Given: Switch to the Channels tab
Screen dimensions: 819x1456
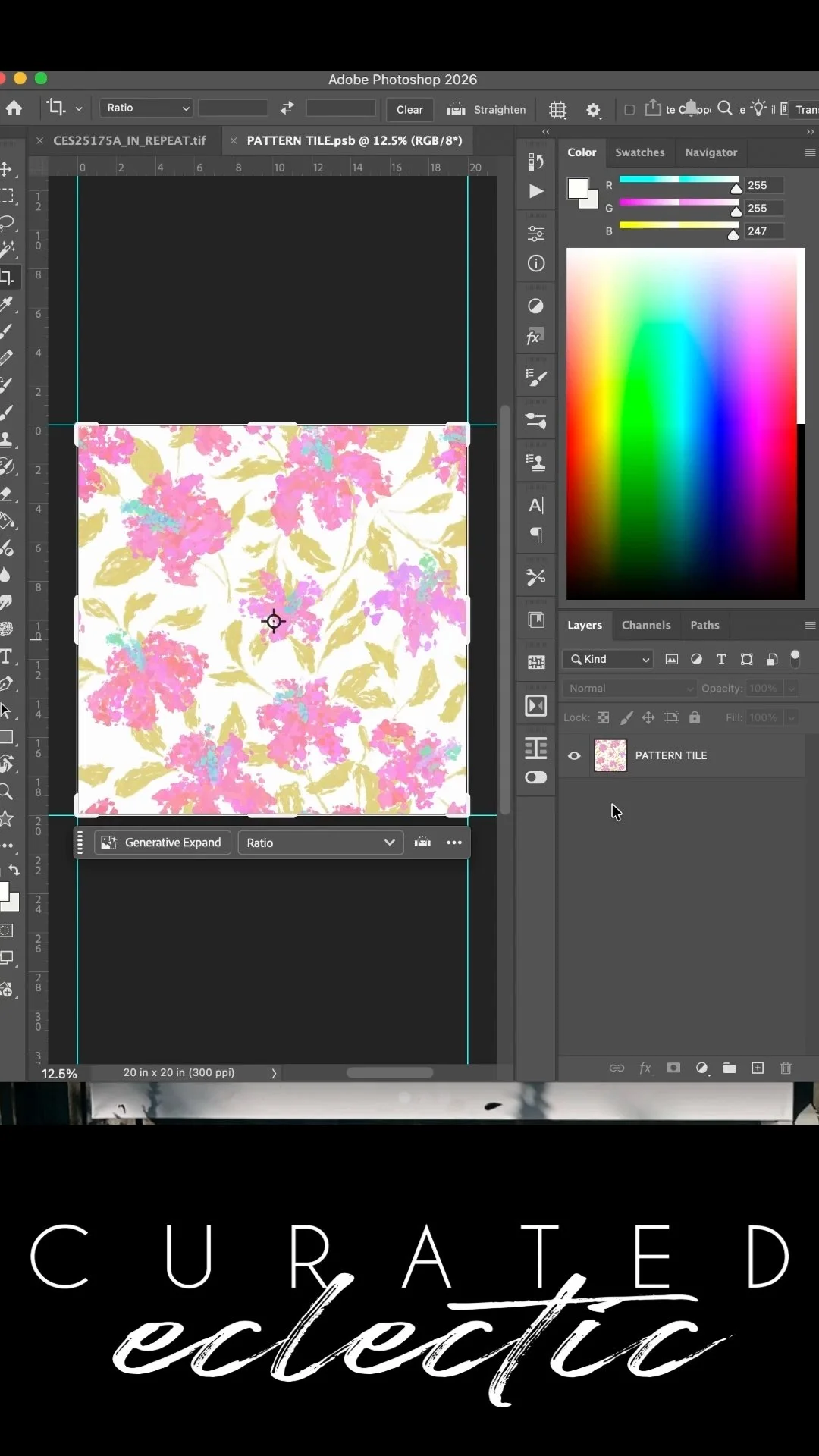Looking at the screenshot, I should pyautogui.click(x=646, y=626).
